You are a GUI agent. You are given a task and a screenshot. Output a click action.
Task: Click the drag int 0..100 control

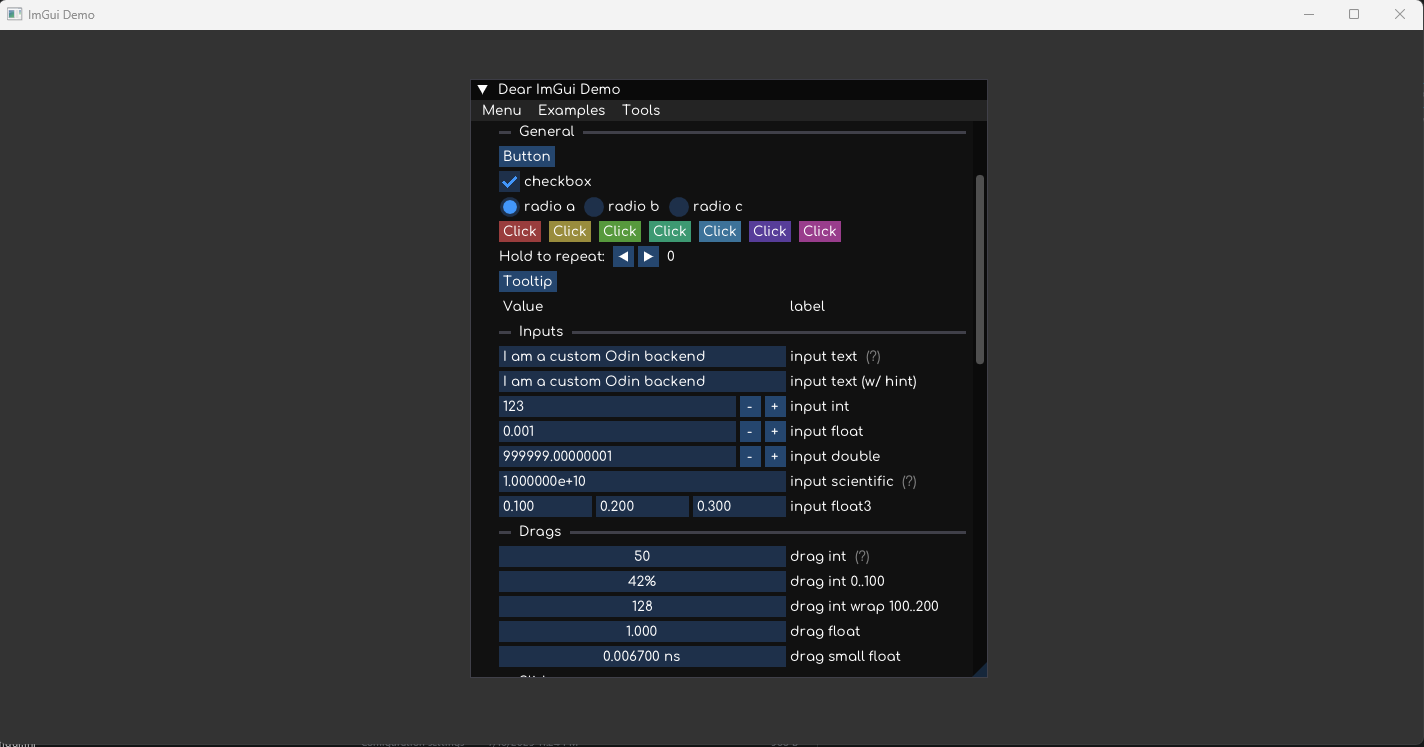coord(642,581)
